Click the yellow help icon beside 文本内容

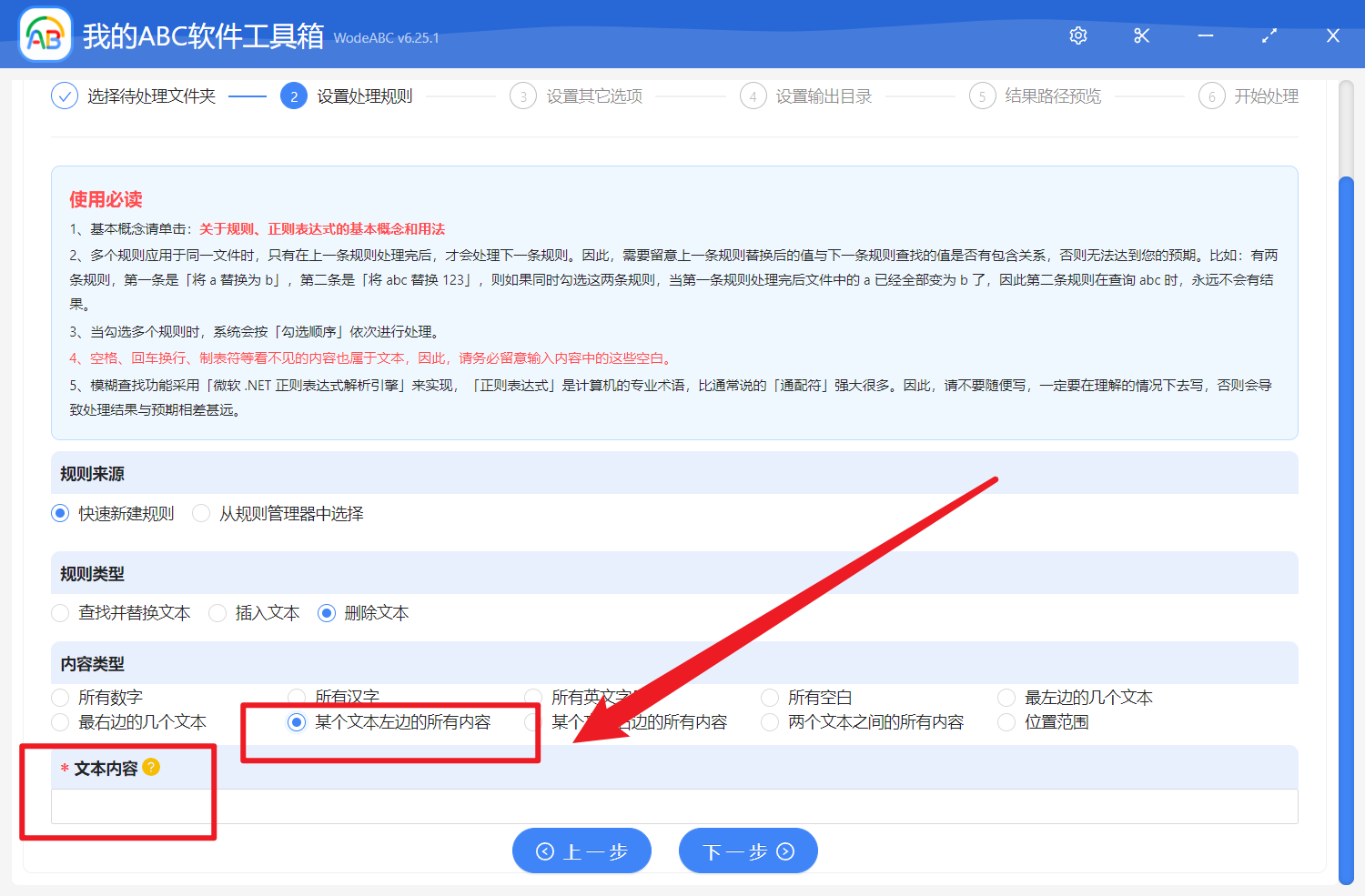[151, 767]
